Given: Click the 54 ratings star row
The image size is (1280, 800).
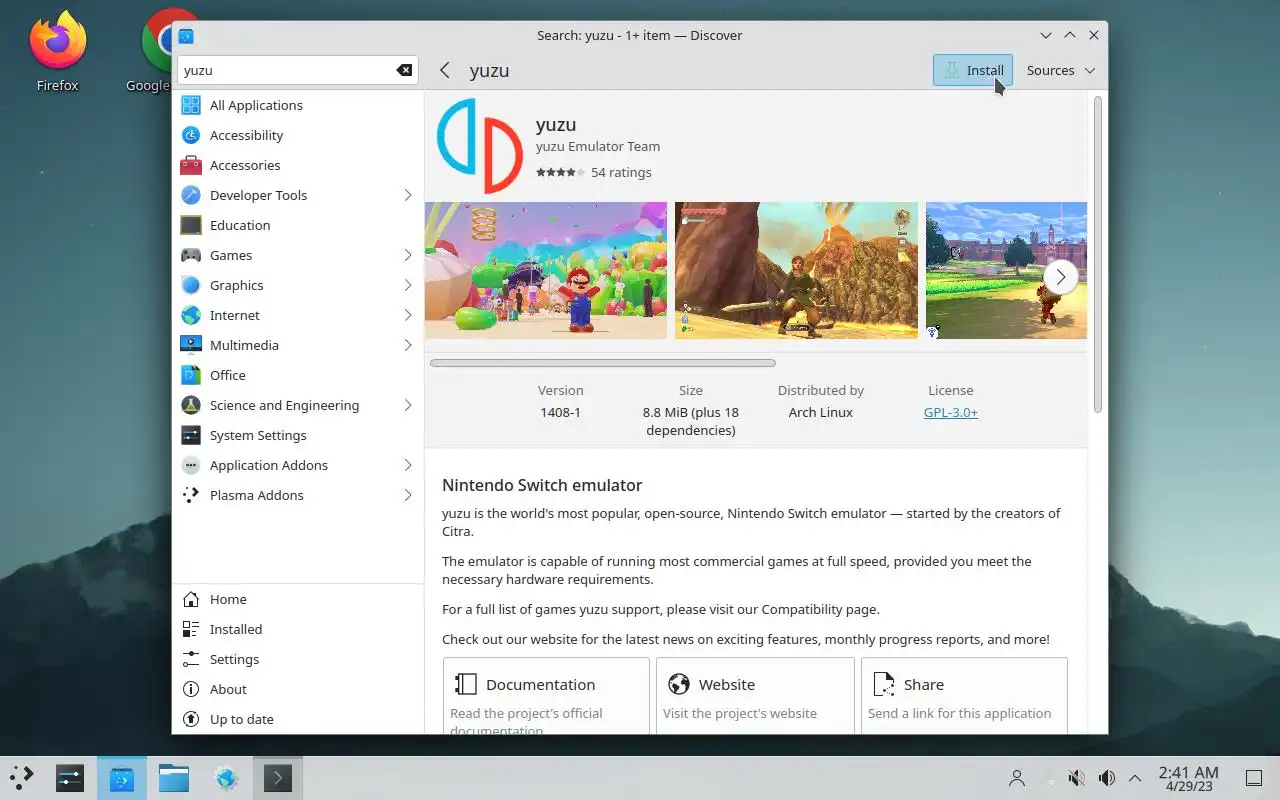Looking at the screenshot, I should click(593, 172).
